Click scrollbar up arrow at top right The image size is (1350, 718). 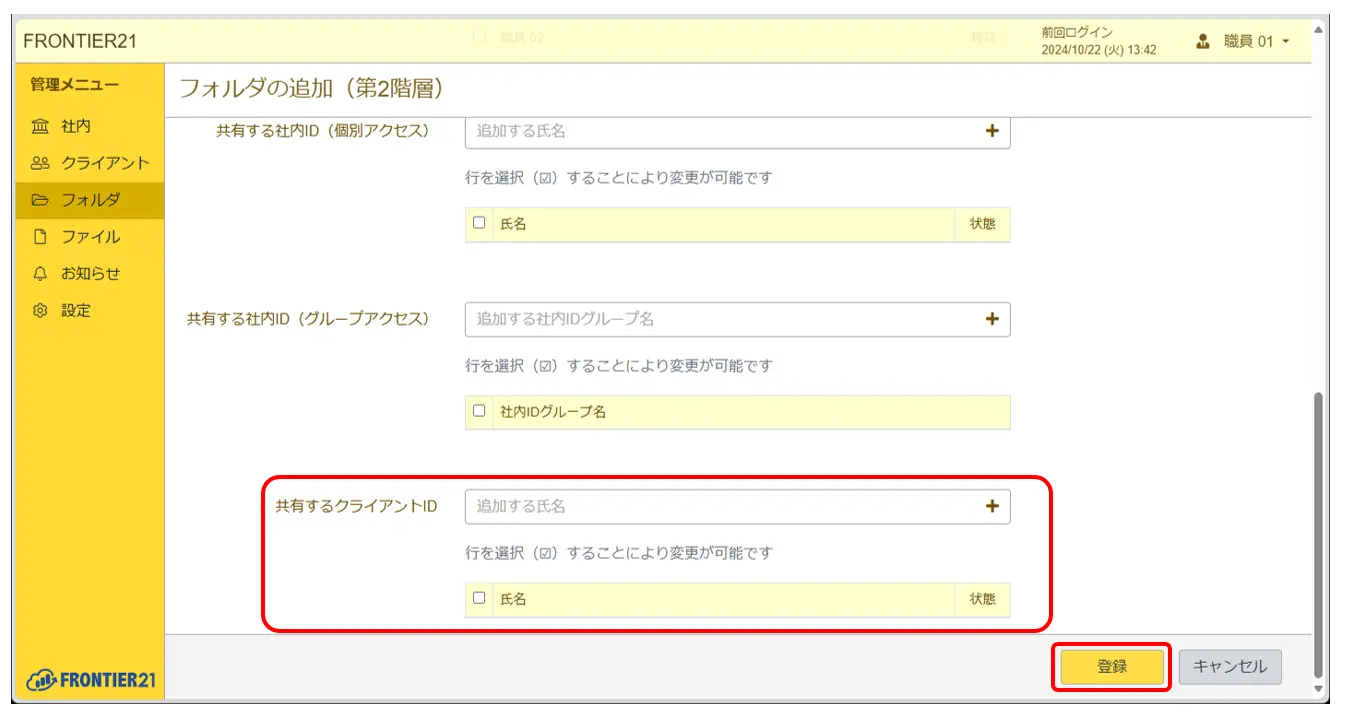(x=1318, y=31)
